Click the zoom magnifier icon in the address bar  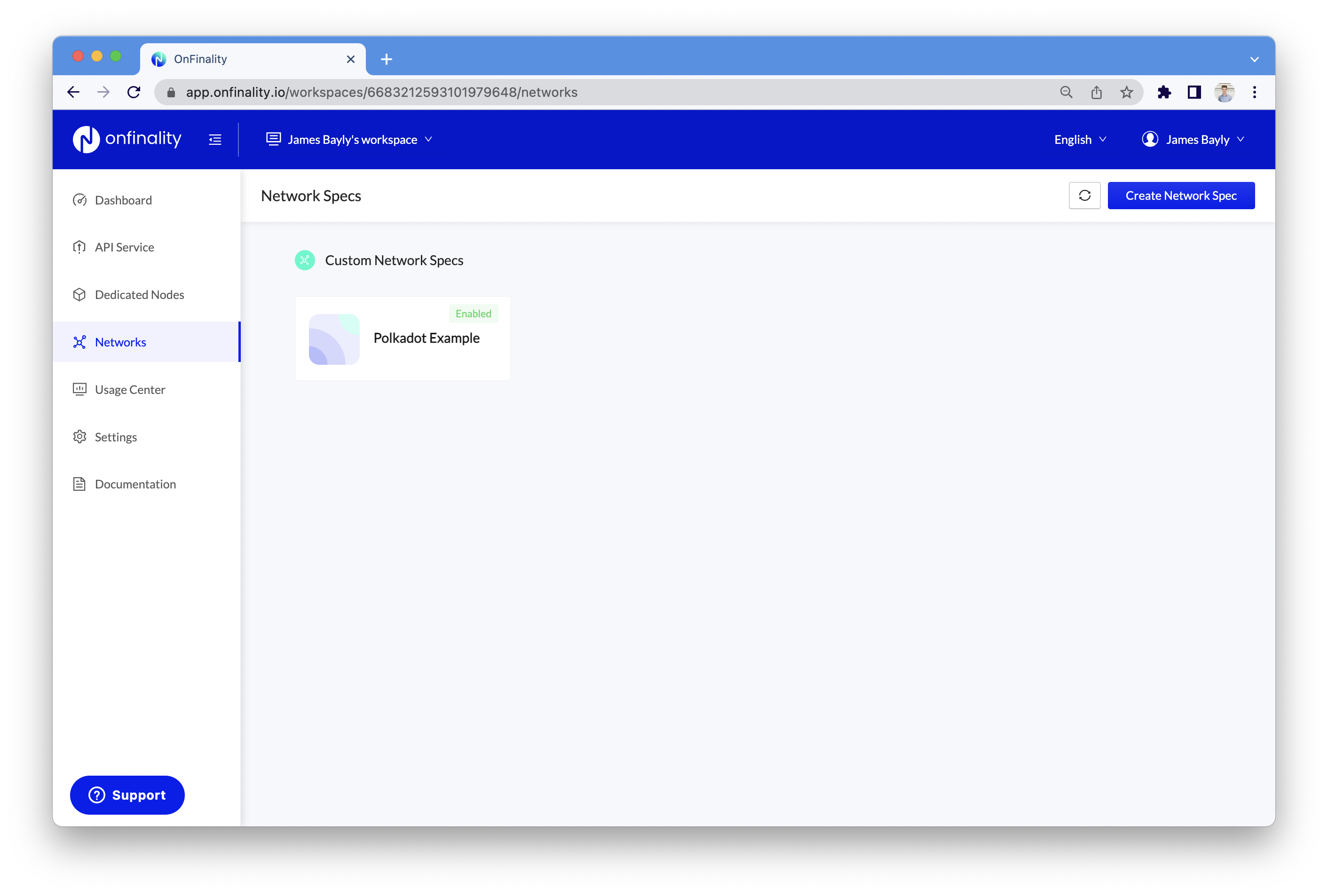coord(1066,93)
